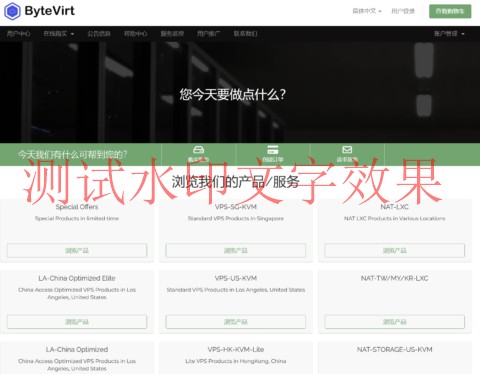Click the ByteVirt brand name text
This screenshot has width=480, height=374.
click(x=50, y=11)
